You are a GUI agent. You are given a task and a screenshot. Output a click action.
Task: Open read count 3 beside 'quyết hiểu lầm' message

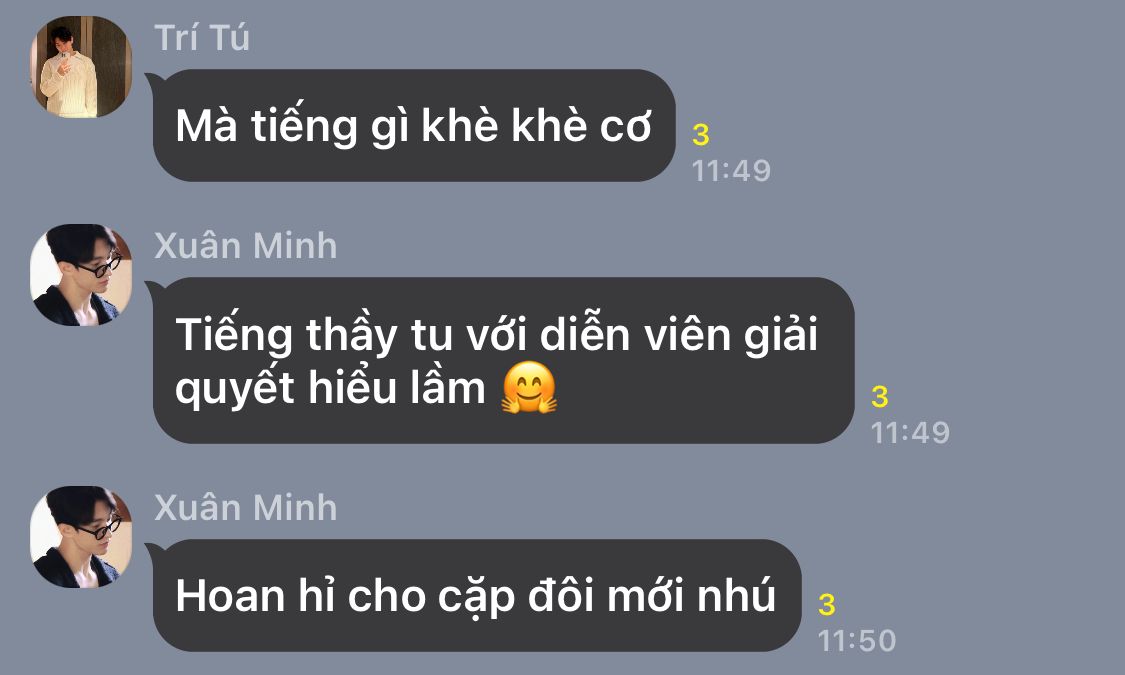(x=880, y=397)
